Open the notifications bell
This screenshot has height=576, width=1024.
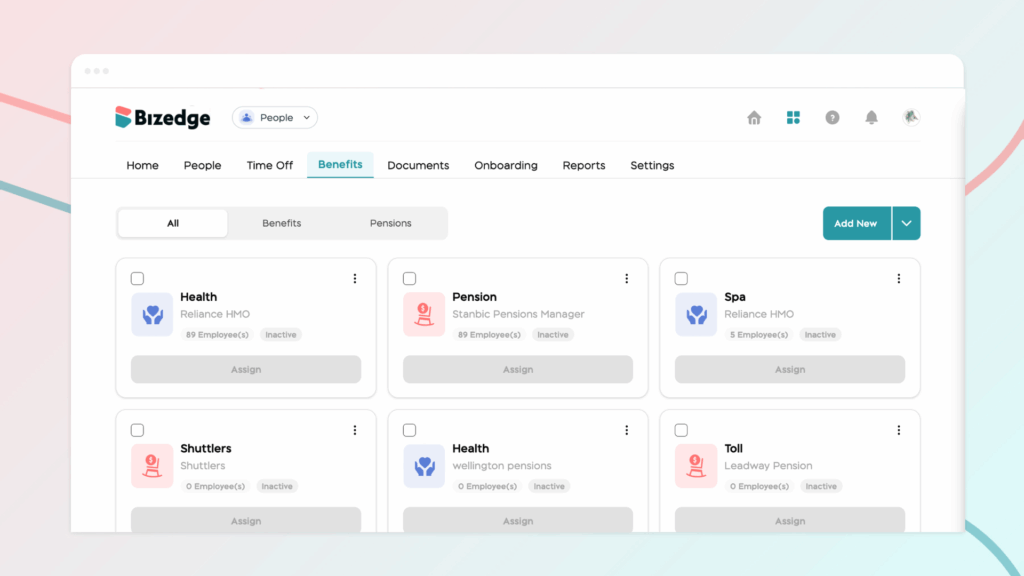point(871,118)
